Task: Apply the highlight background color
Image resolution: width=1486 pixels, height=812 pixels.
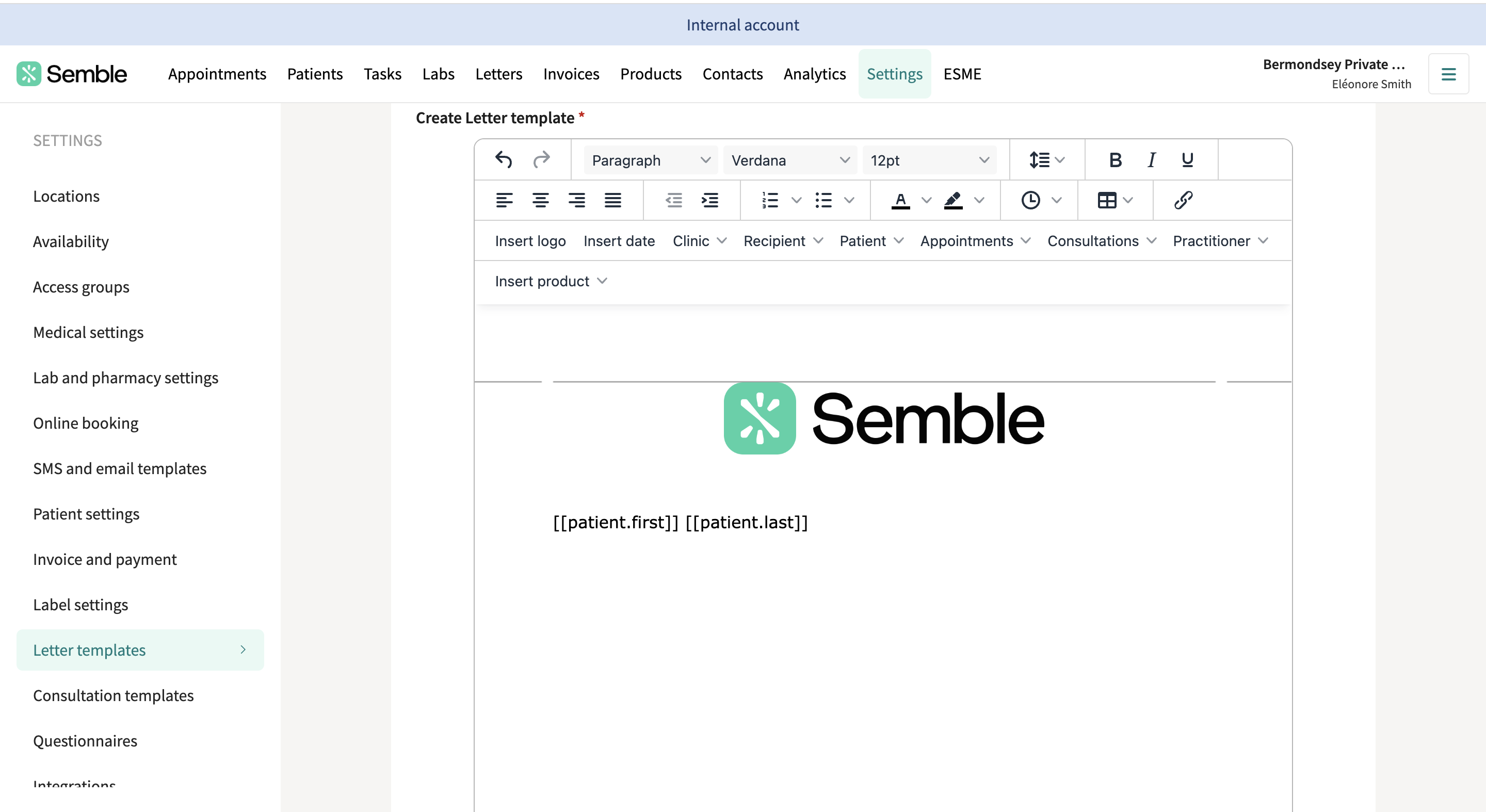Action: (x=953, y=200)
